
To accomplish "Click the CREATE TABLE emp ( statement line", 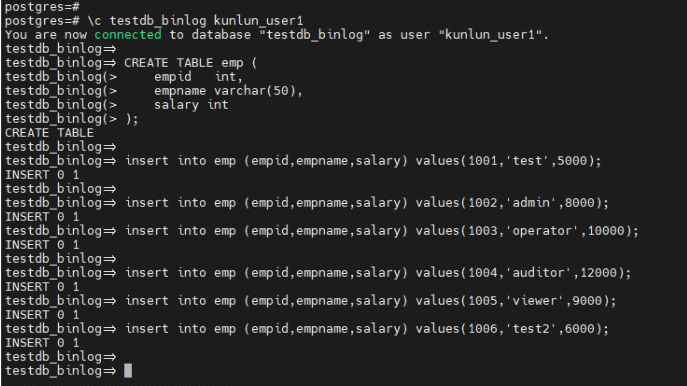I will pos(191,63).
